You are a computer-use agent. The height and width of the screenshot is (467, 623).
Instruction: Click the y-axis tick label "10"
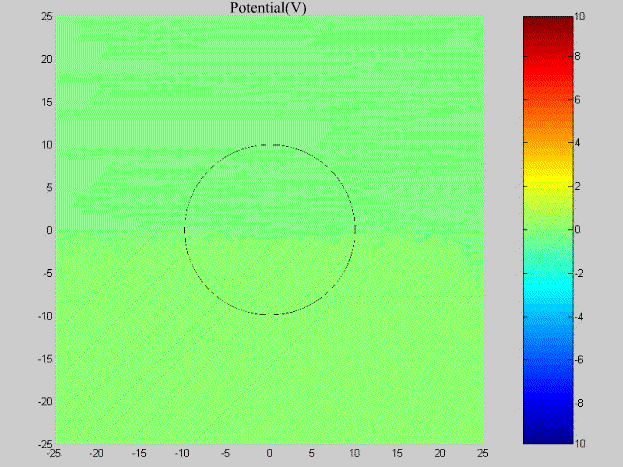pos(47,145)
